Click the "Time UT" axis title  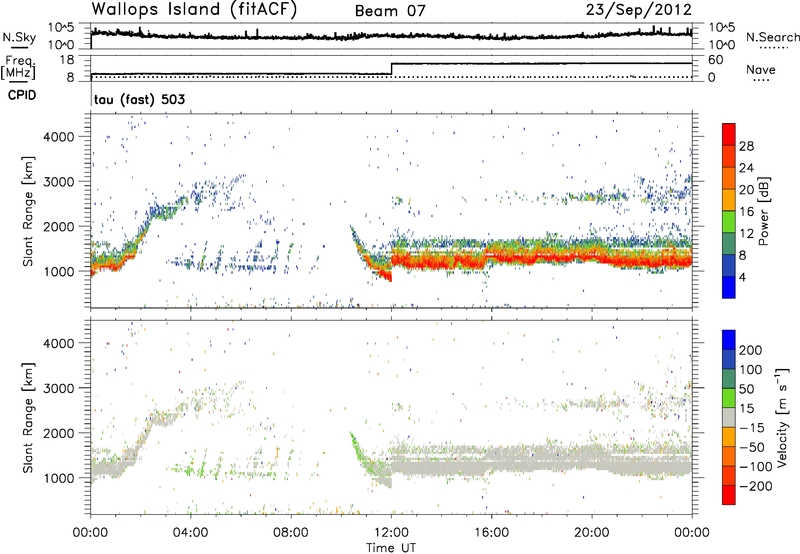391,548
